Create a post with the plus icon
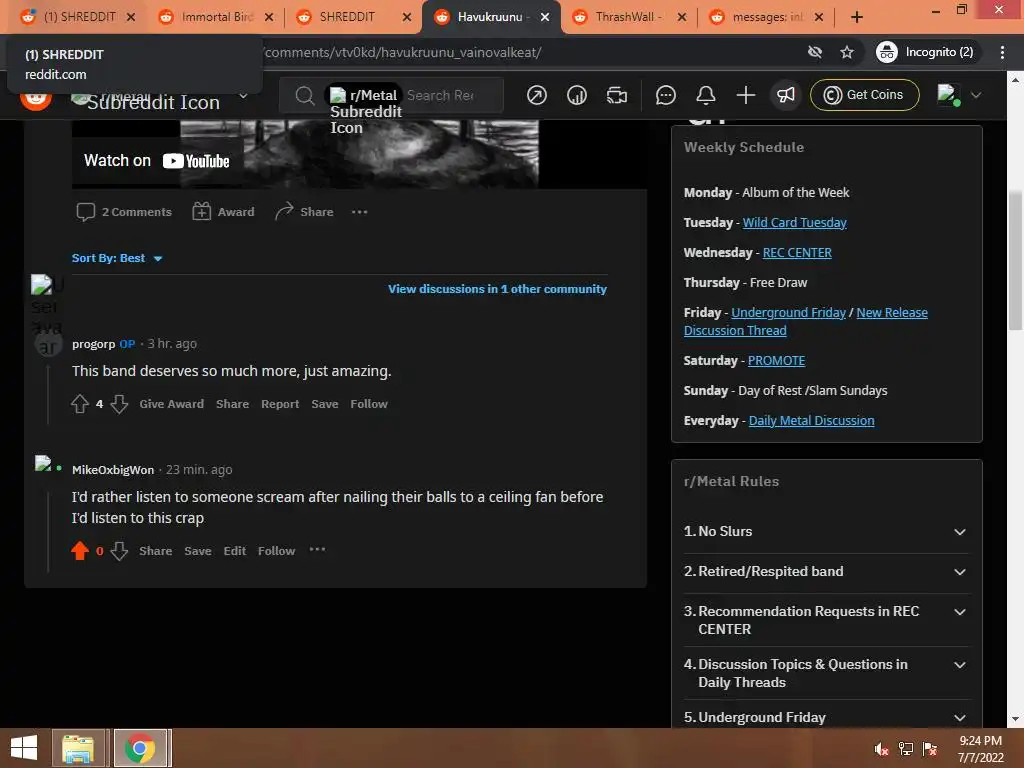Viewport: 1024px width, 768px height. click(x=745, y=95)
